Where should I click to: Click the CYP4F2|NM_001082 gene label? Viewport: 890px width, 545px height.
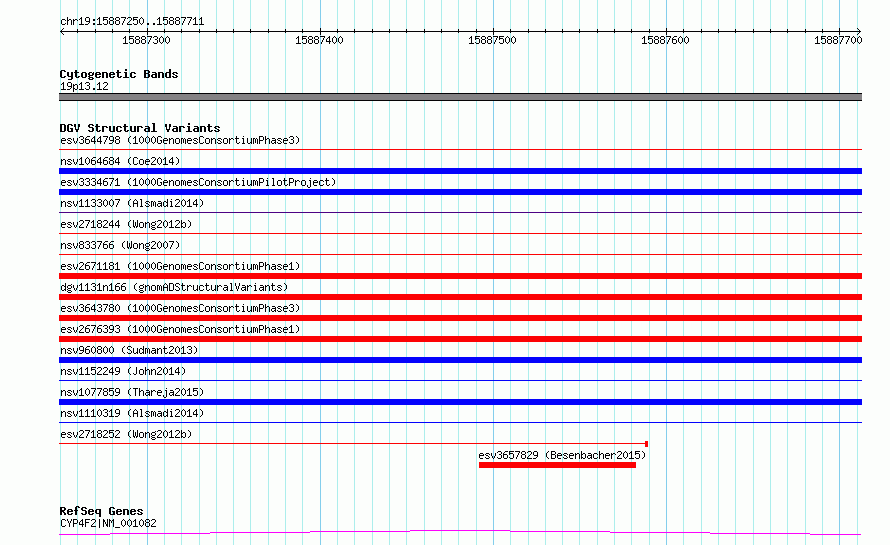(x=108, y=523)
